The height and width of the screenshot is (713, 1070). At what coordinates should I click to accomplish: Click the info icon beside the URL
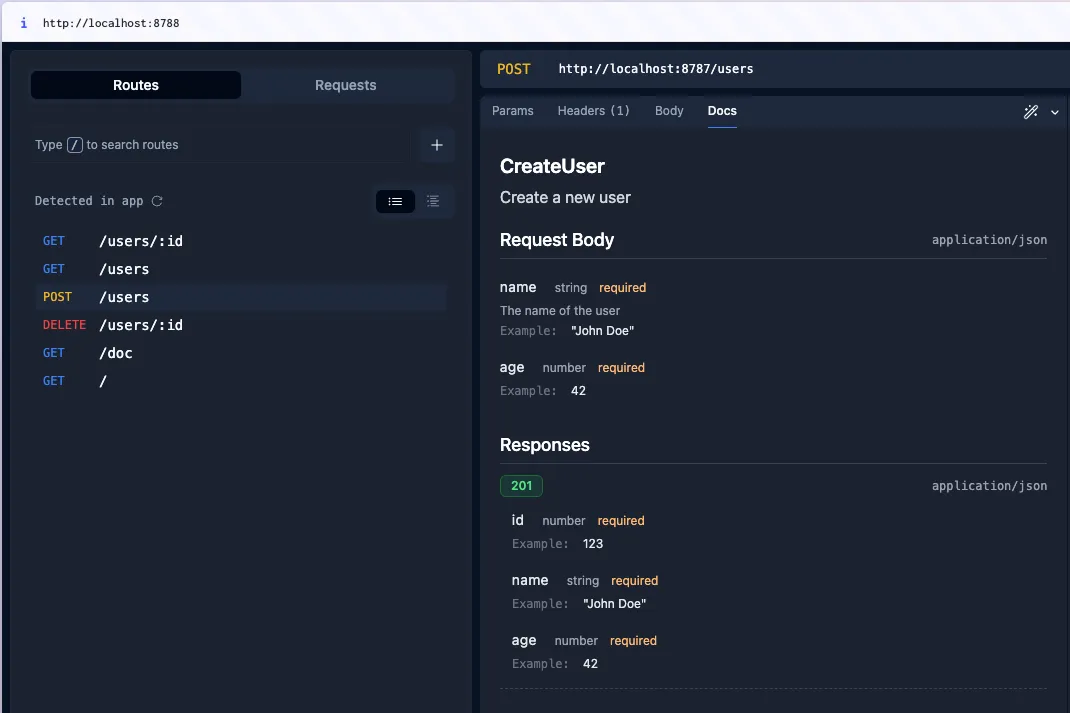click(x=23, y=22)
